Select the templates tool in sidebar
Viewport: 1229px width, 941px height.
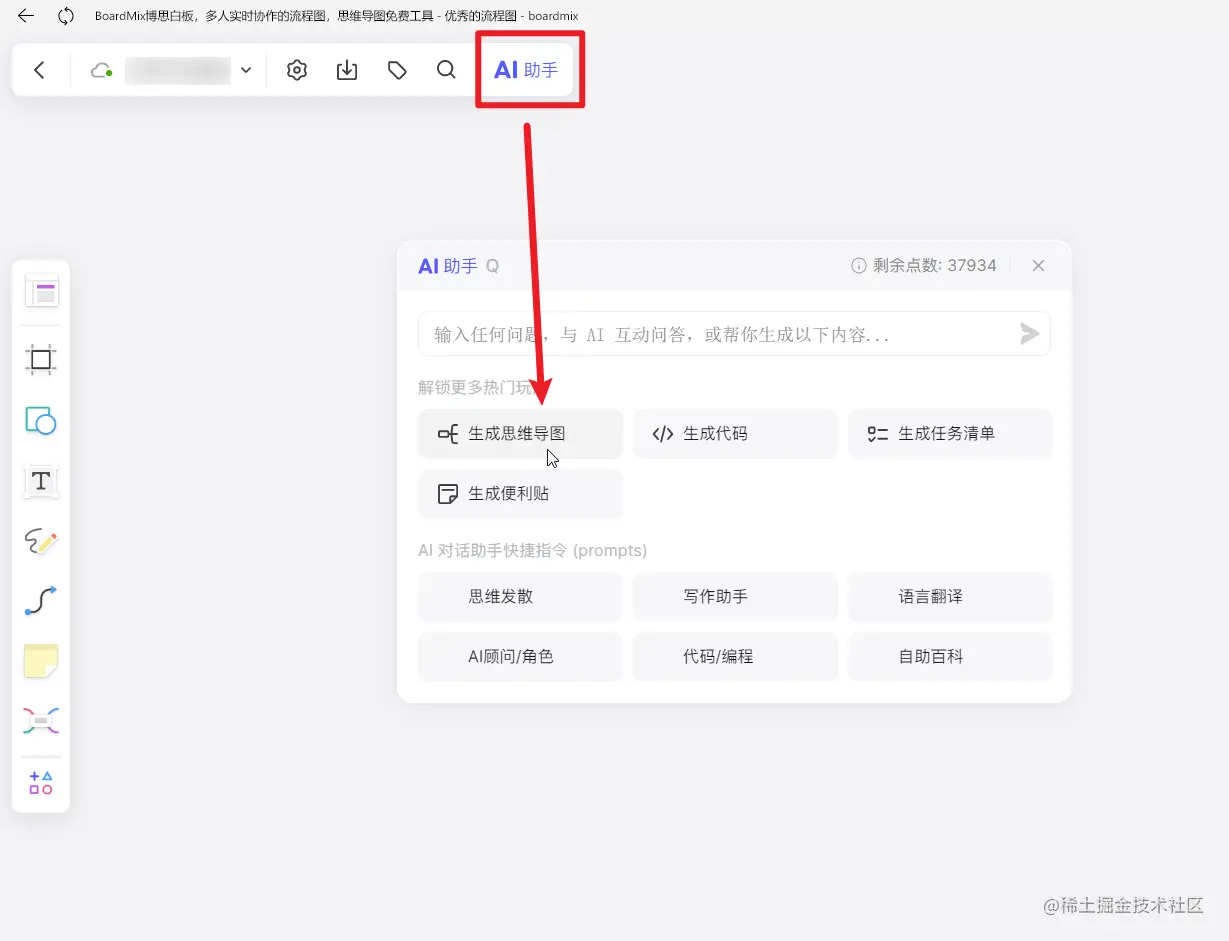tap(41, 292)
